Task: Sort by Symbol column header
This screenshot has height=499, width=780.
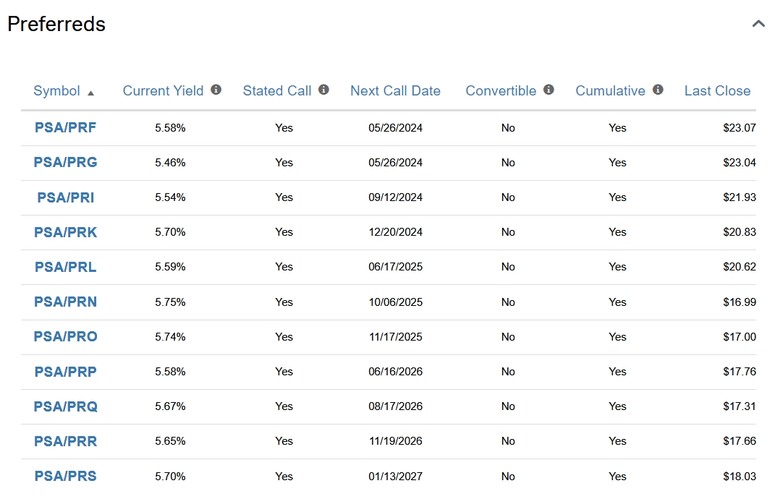Action: [56, 91]
